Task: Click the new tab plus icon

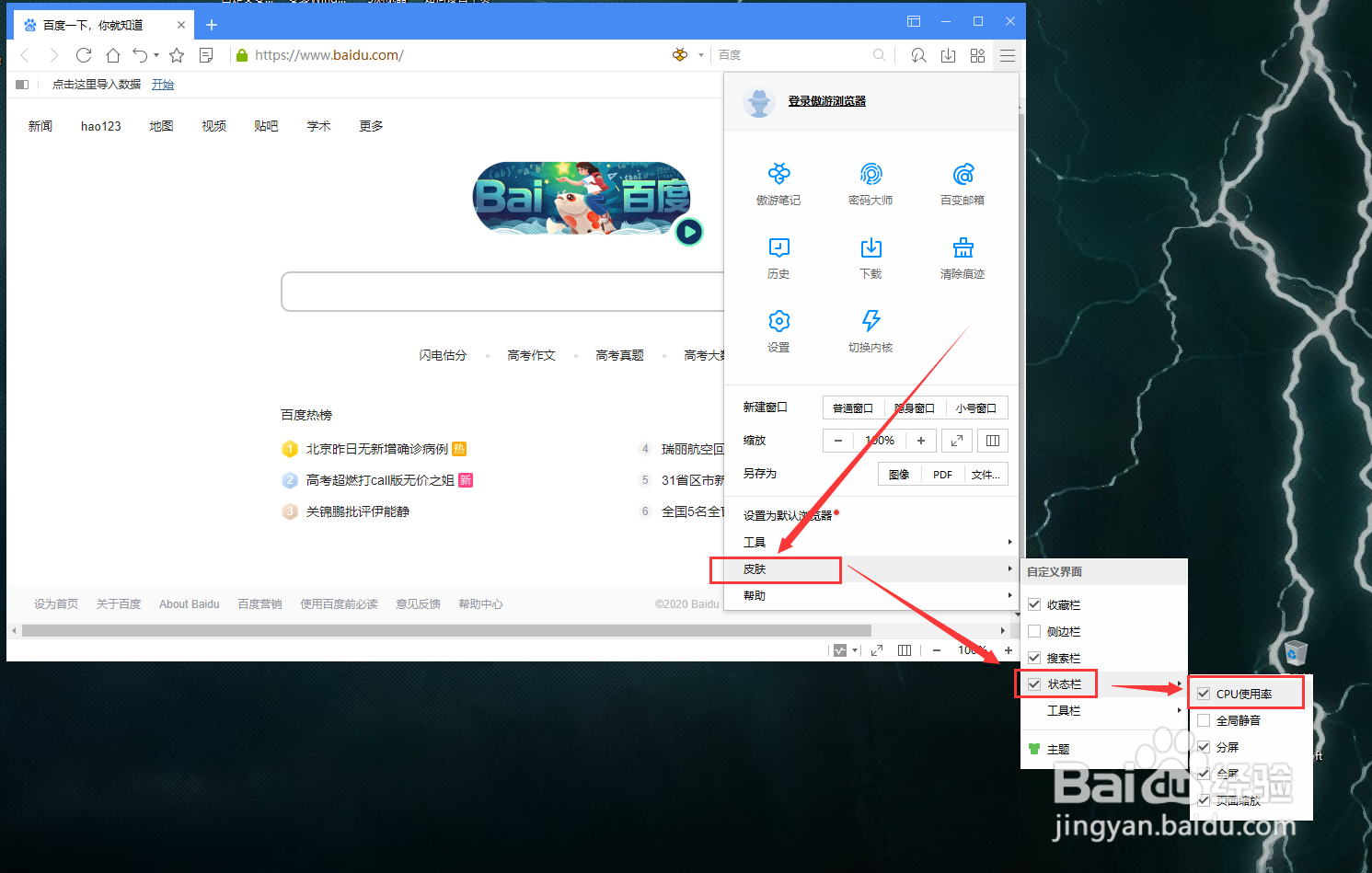Action: click(x=212, y=25)
